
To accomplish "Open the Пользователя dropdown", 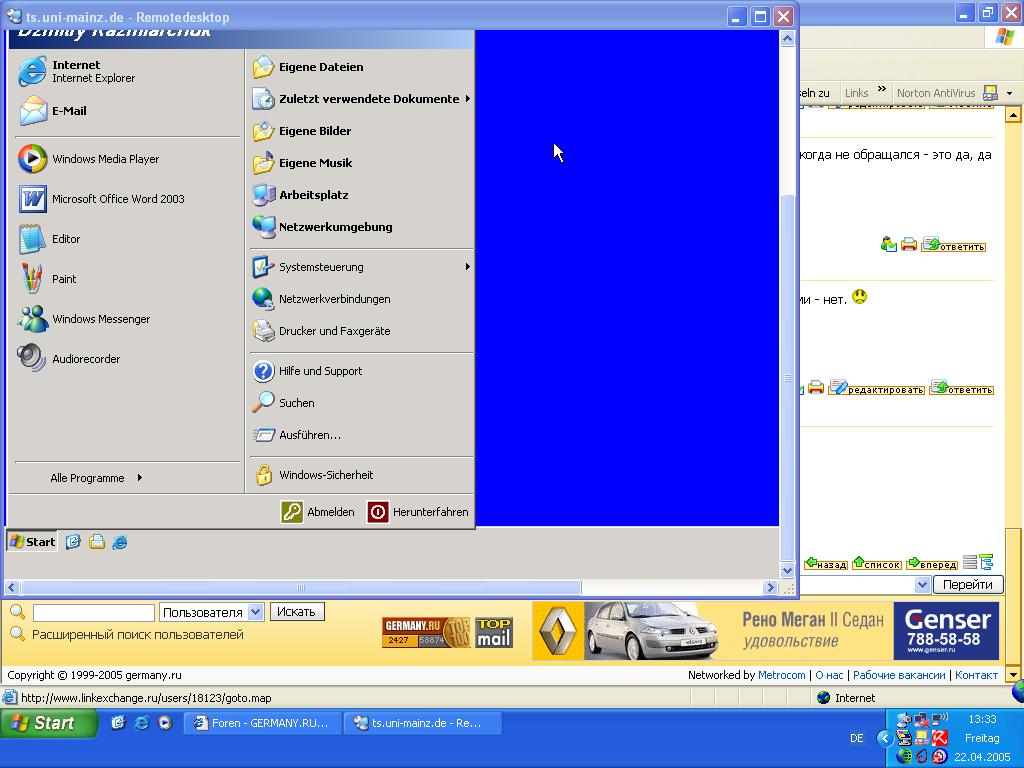I will click(255, 613).
